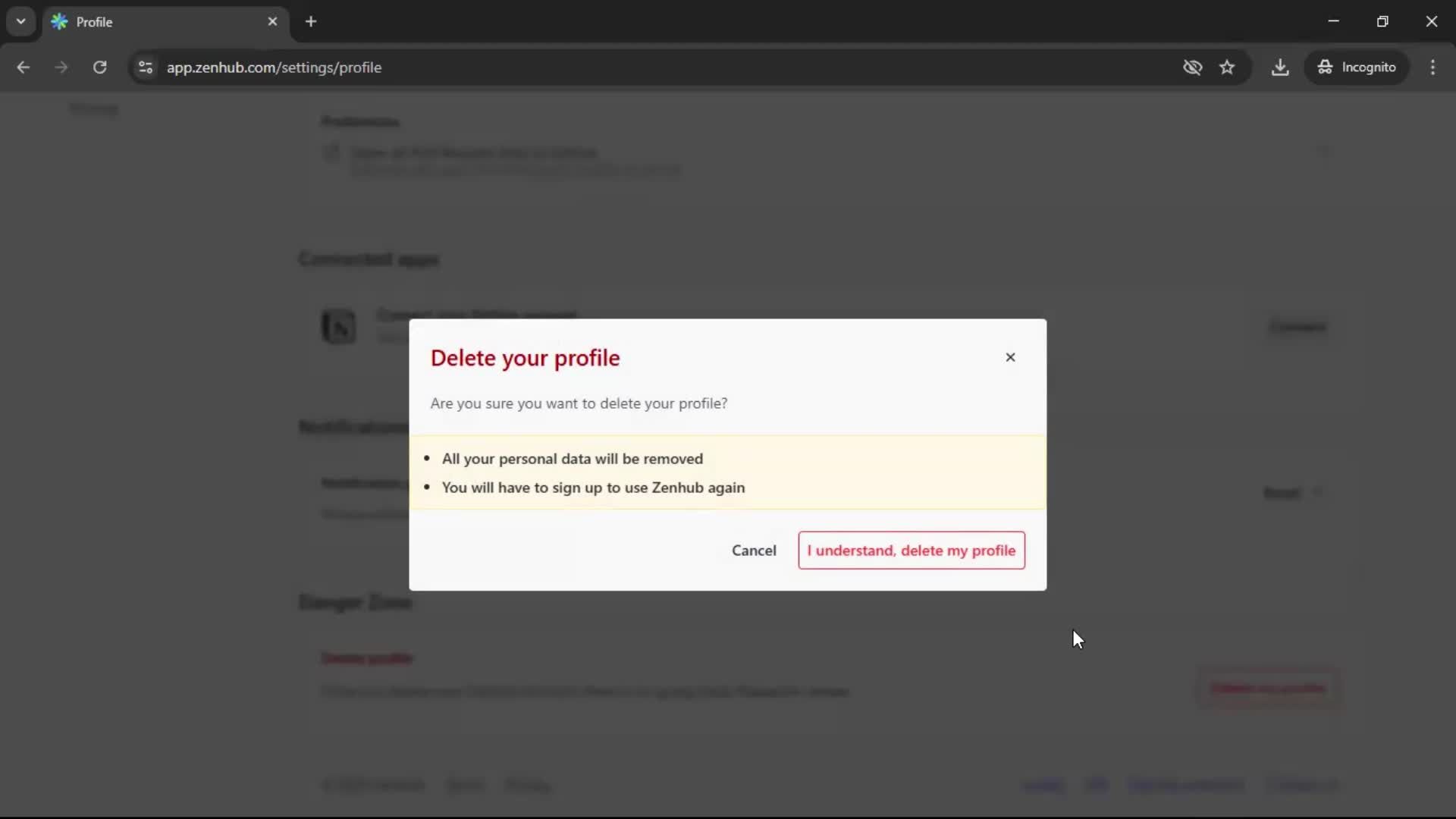
Task: Expand the tab search dropdown arrow
Action: pos(20,21)
